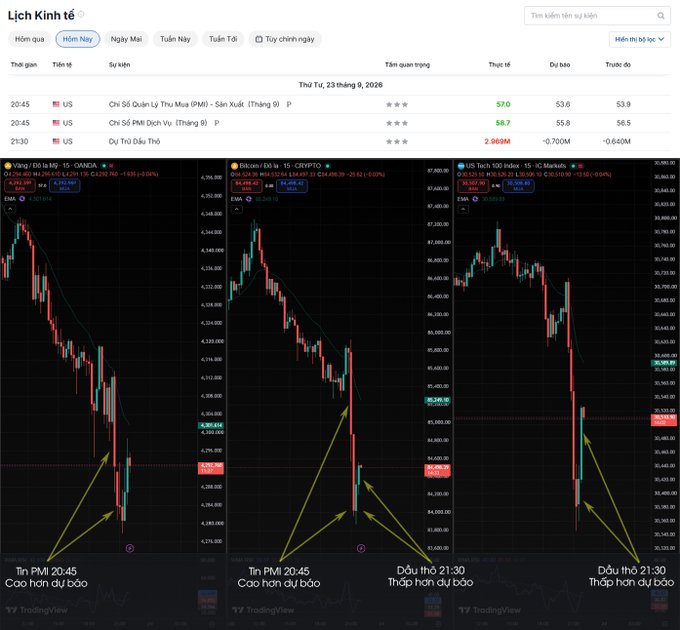Click the info icon beside Lịch Kinh tế
This screenshot has height=630, width=680.
(x=81, y=14)
